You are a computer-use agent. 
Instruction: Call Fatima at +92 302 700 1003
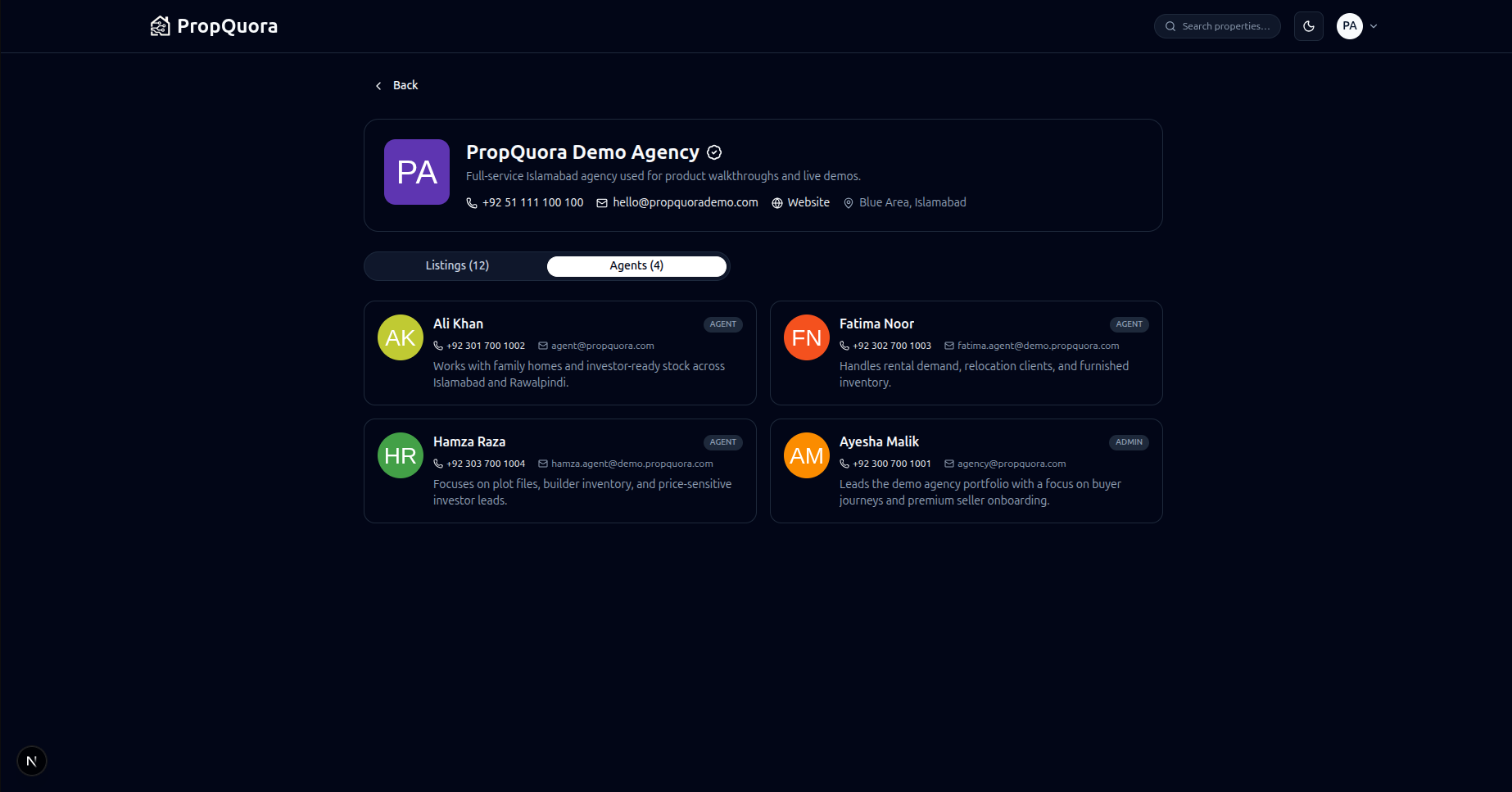click(892, 346)
